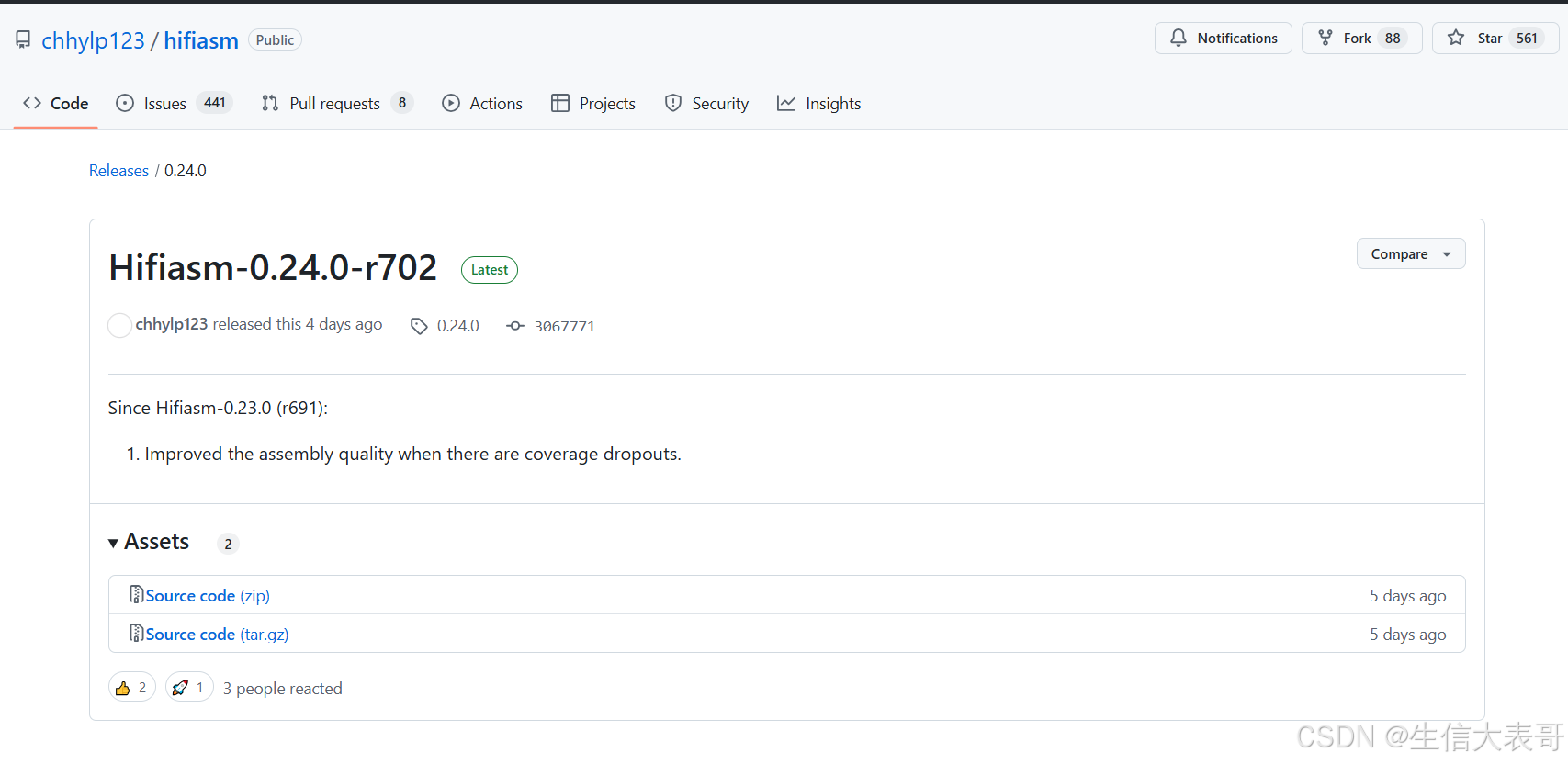Toggle the thumbs up reaction
The width and height of the screenshot is (1568, 764).
(132, 688)
